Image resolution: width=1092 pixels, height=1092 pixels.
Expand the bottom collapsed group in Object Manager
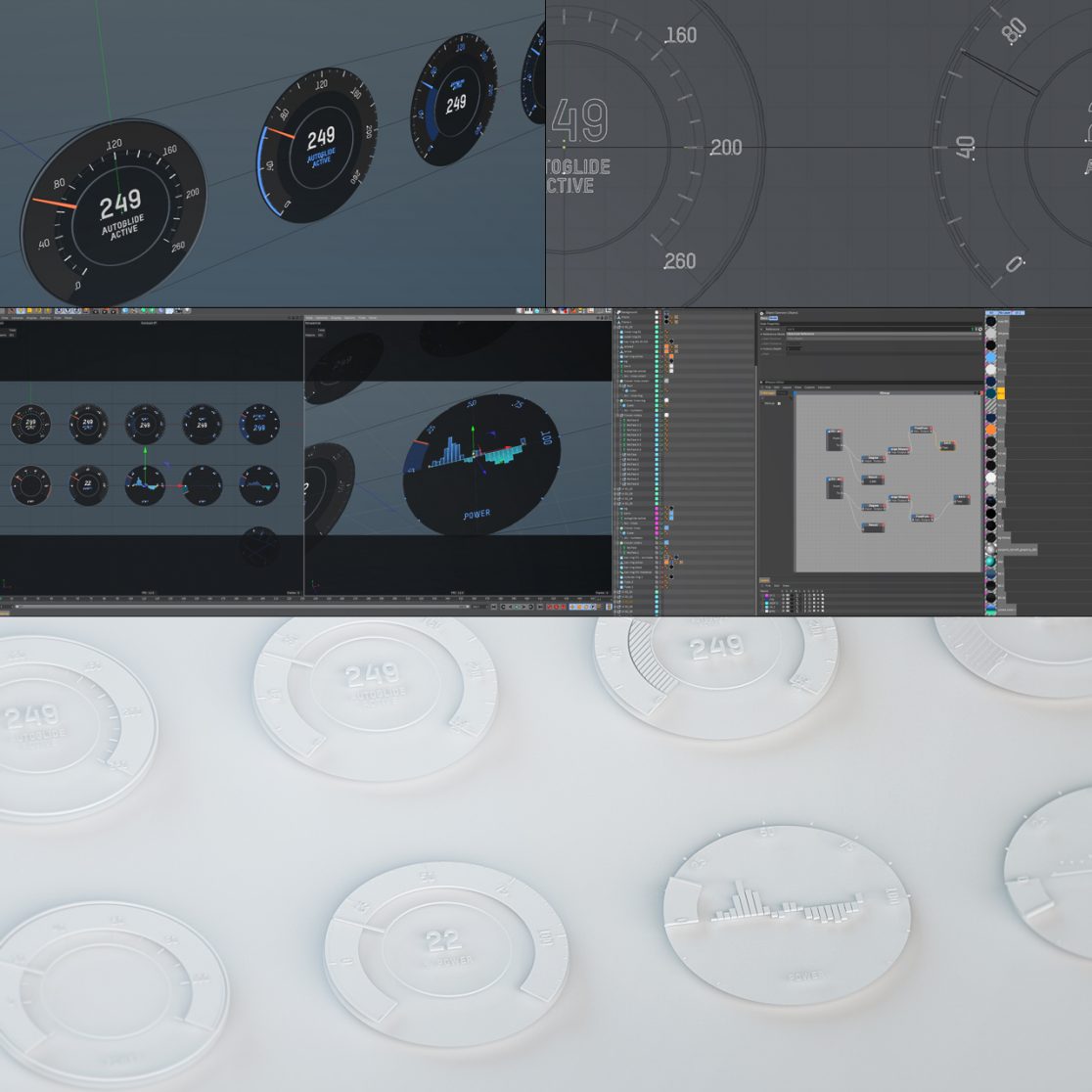[x=616, y=611]
